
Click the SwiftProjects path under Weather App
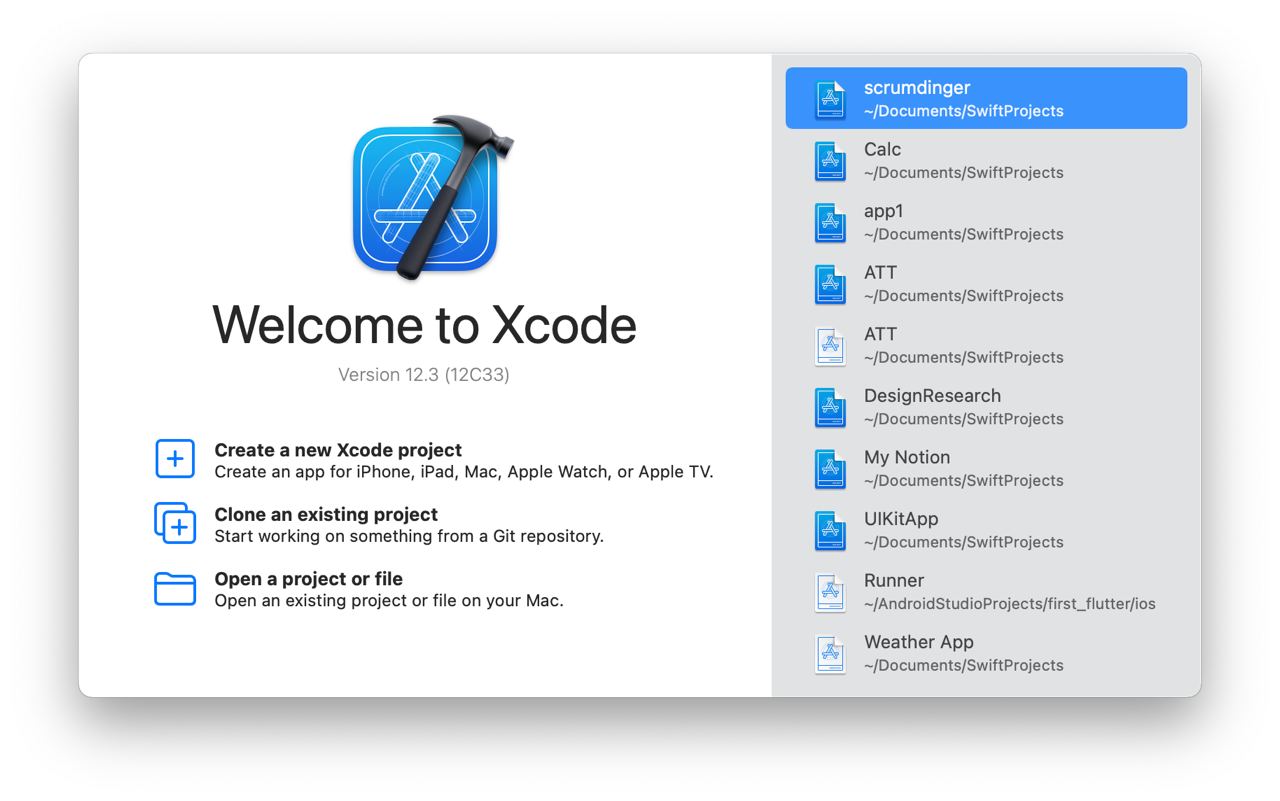[964, 666]
